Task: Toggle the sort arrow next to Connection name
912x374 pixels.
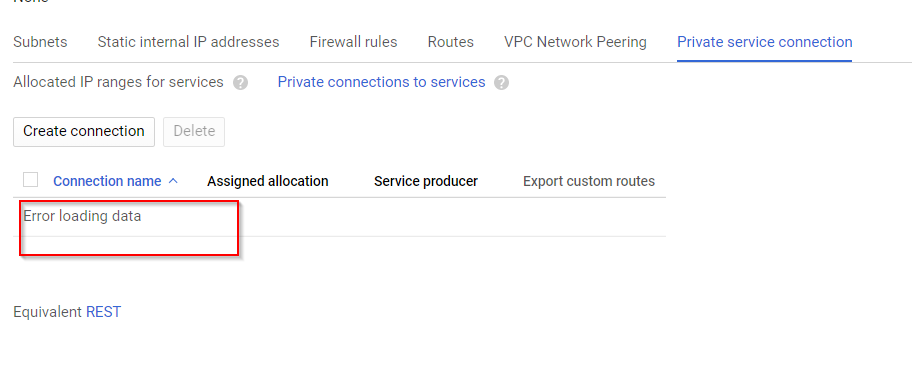Action: click(173, 181)
